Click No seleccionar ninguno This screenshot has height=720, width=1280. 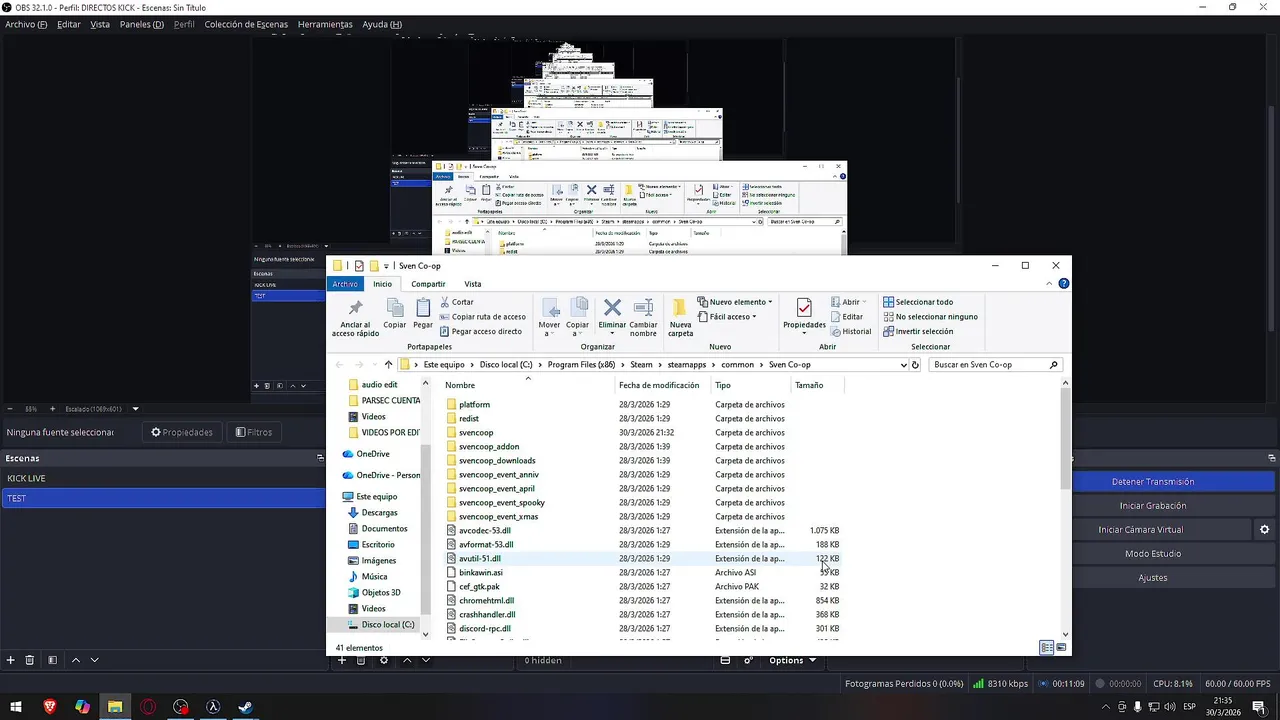(930, 317)
